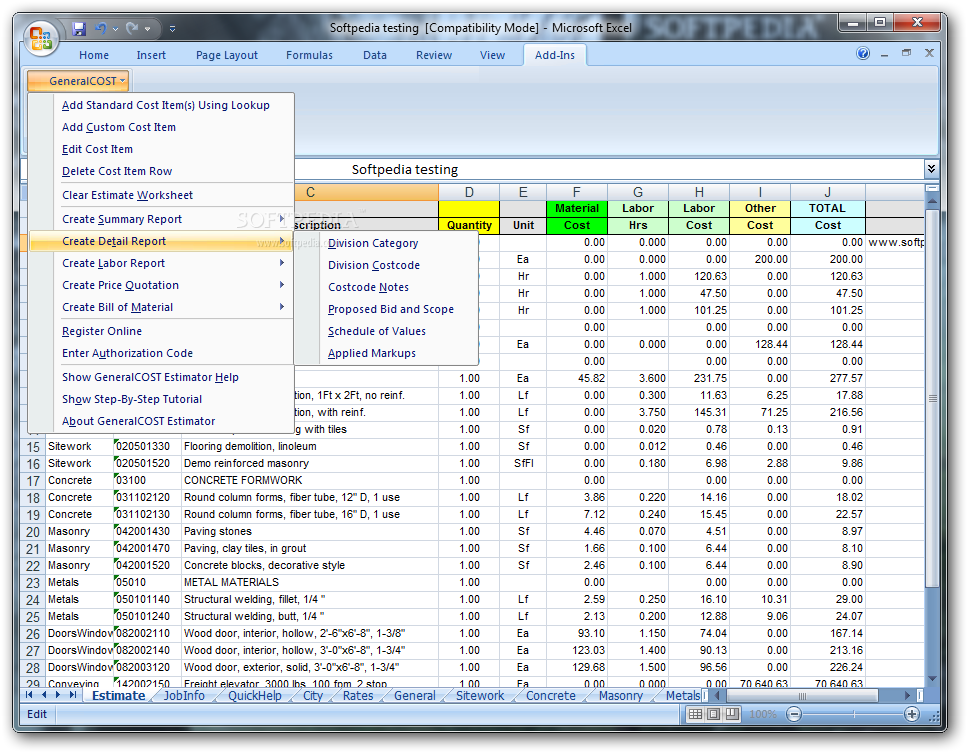Expand Create Labor Report submenu

161,263
